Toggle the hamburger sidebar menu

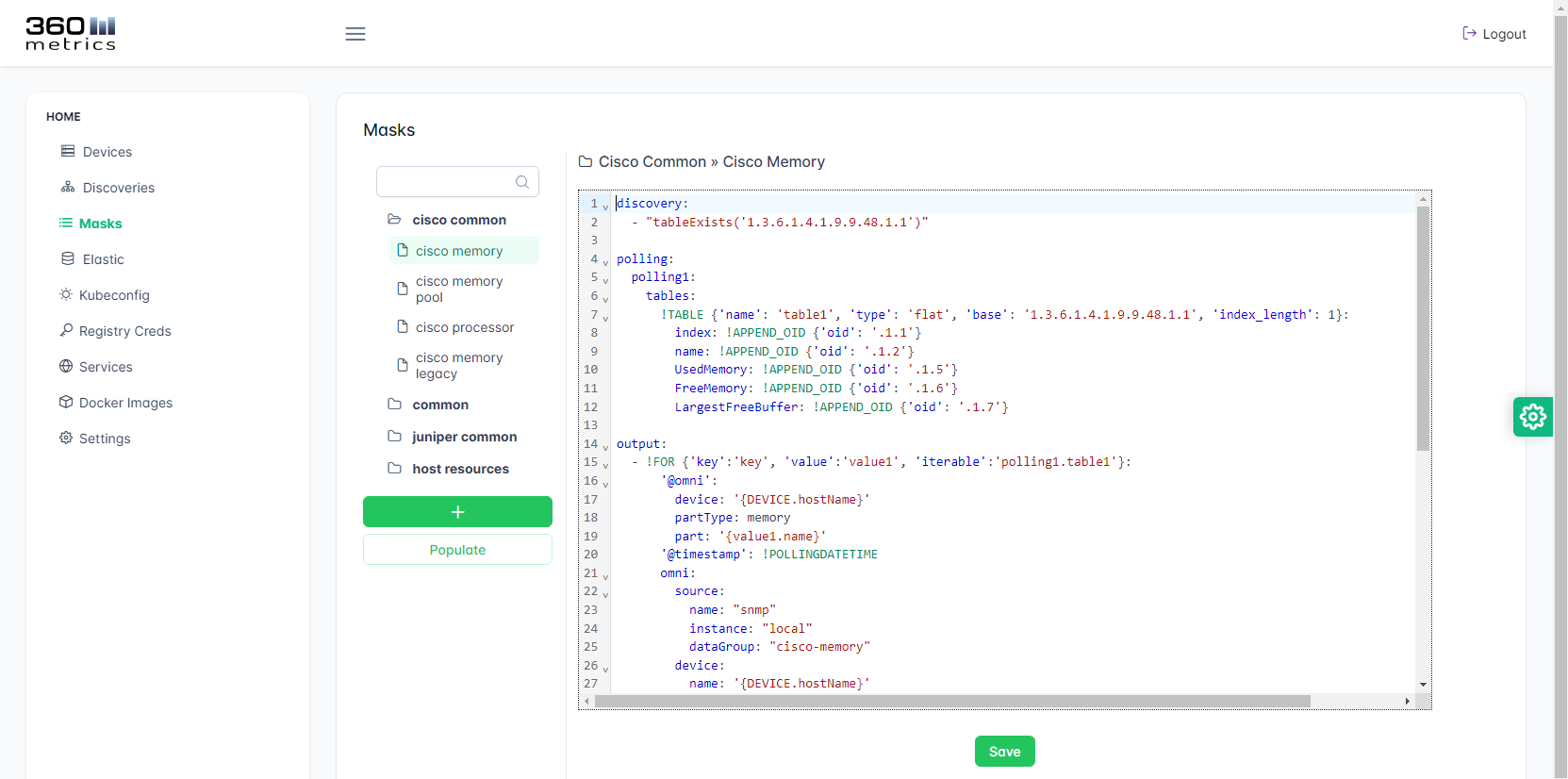click(x=355, y=34)
